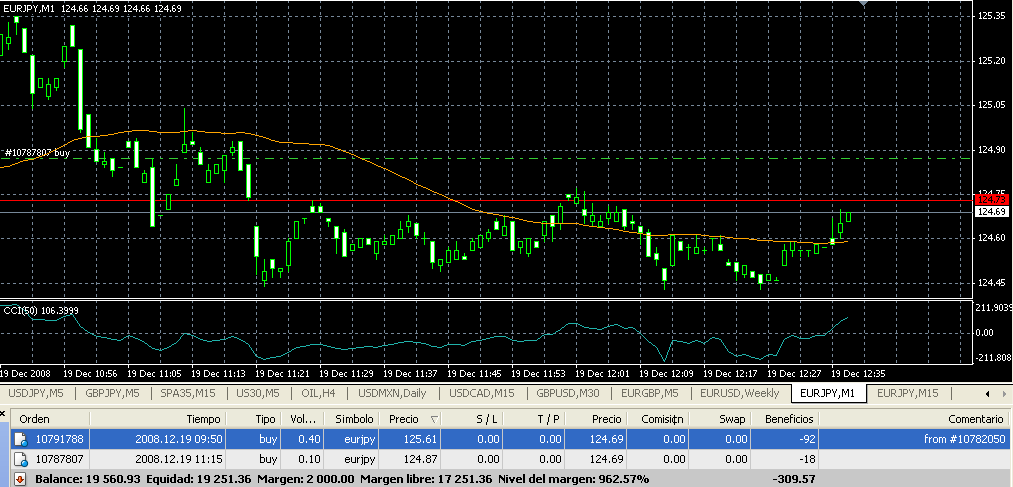Open the SPA35,M15 chart tab
This screenshot has width=1013, height=487.
click(189, 393)
